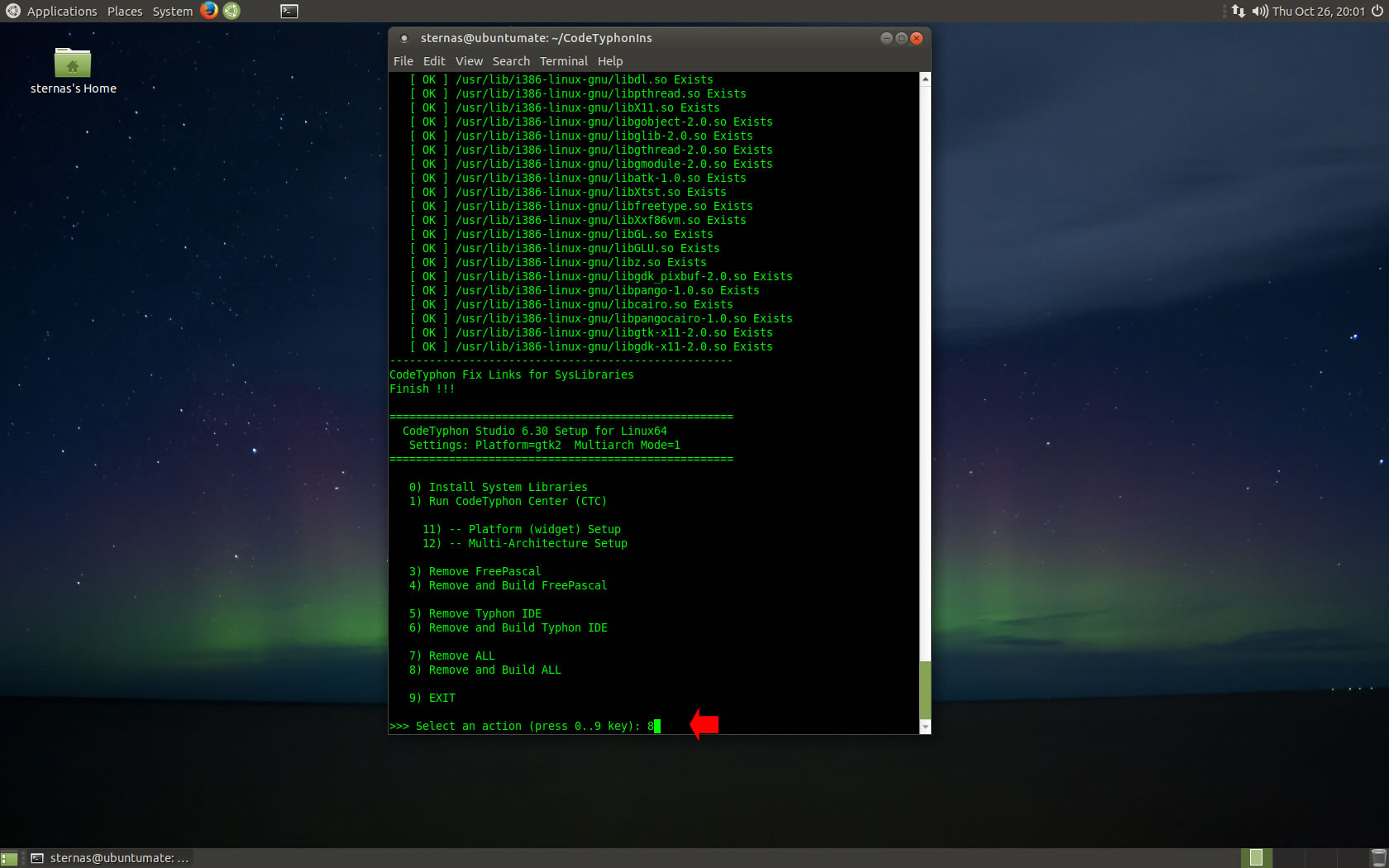Click the terminal window title dot icon
The height and width of the screenshot is (868, 1389).
coord(404,38)
